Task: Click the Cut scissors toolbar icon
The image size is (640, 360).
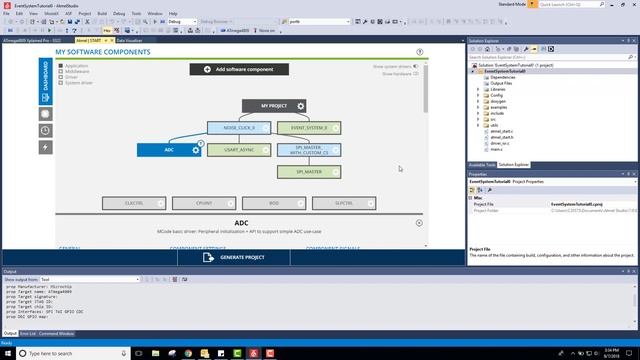Action: coord(87,22)
